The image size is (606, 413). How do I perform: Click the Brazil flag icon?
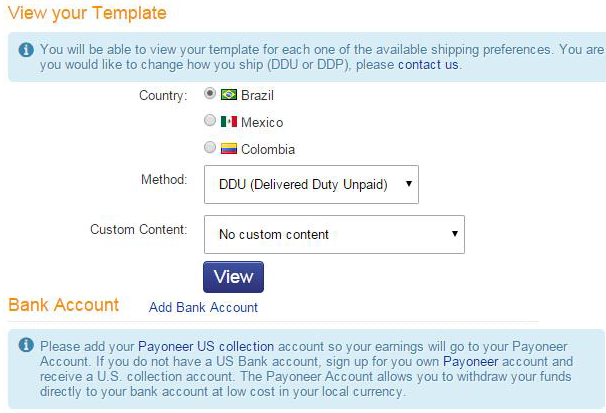pyautogui.click(x=229, y=95)
